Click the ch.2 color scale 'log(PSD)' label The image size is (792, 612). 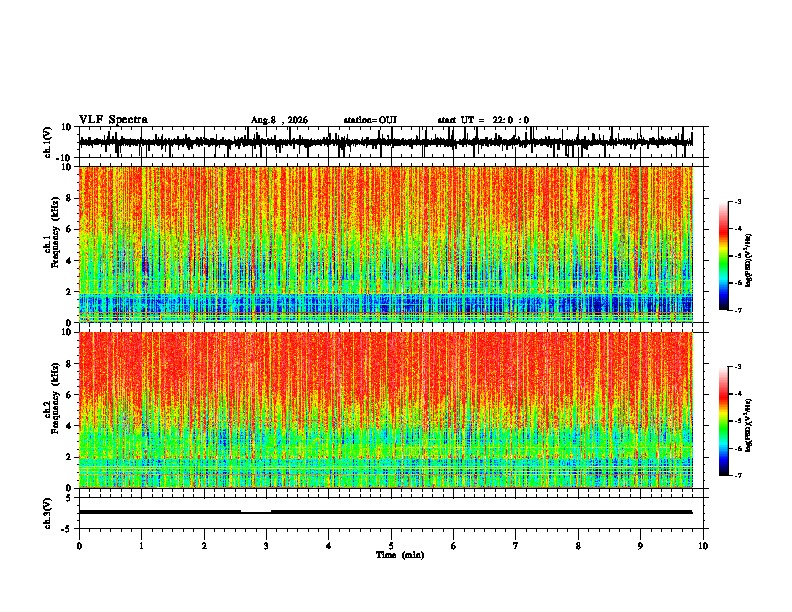click(749, 425)
